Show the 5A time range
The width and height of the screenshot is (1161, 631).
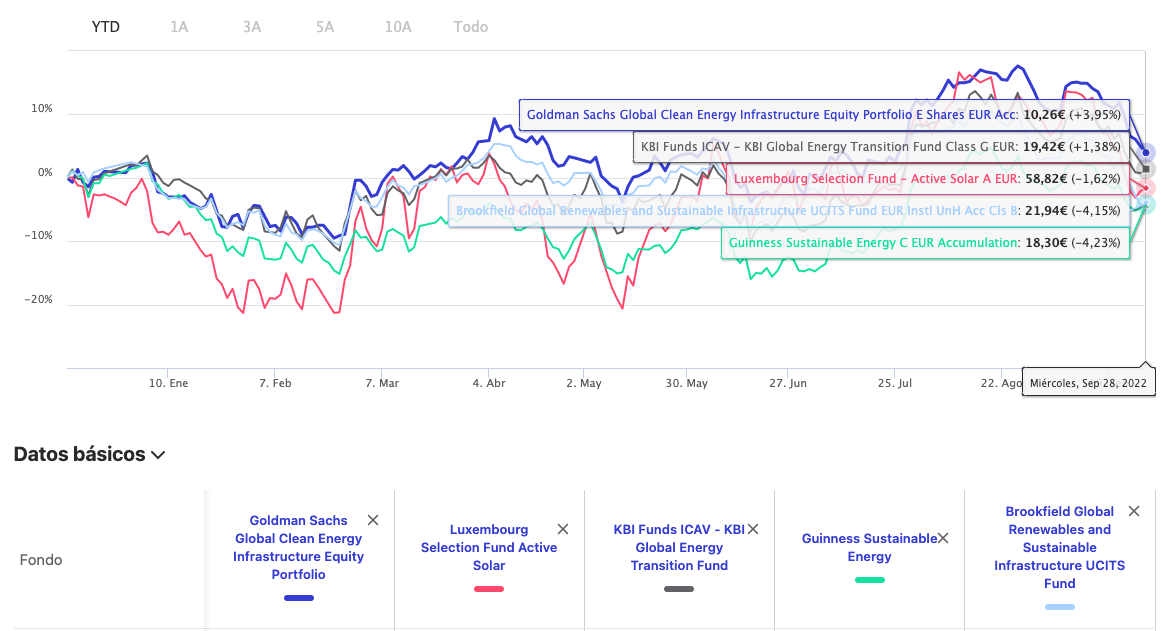pos(325,27)
